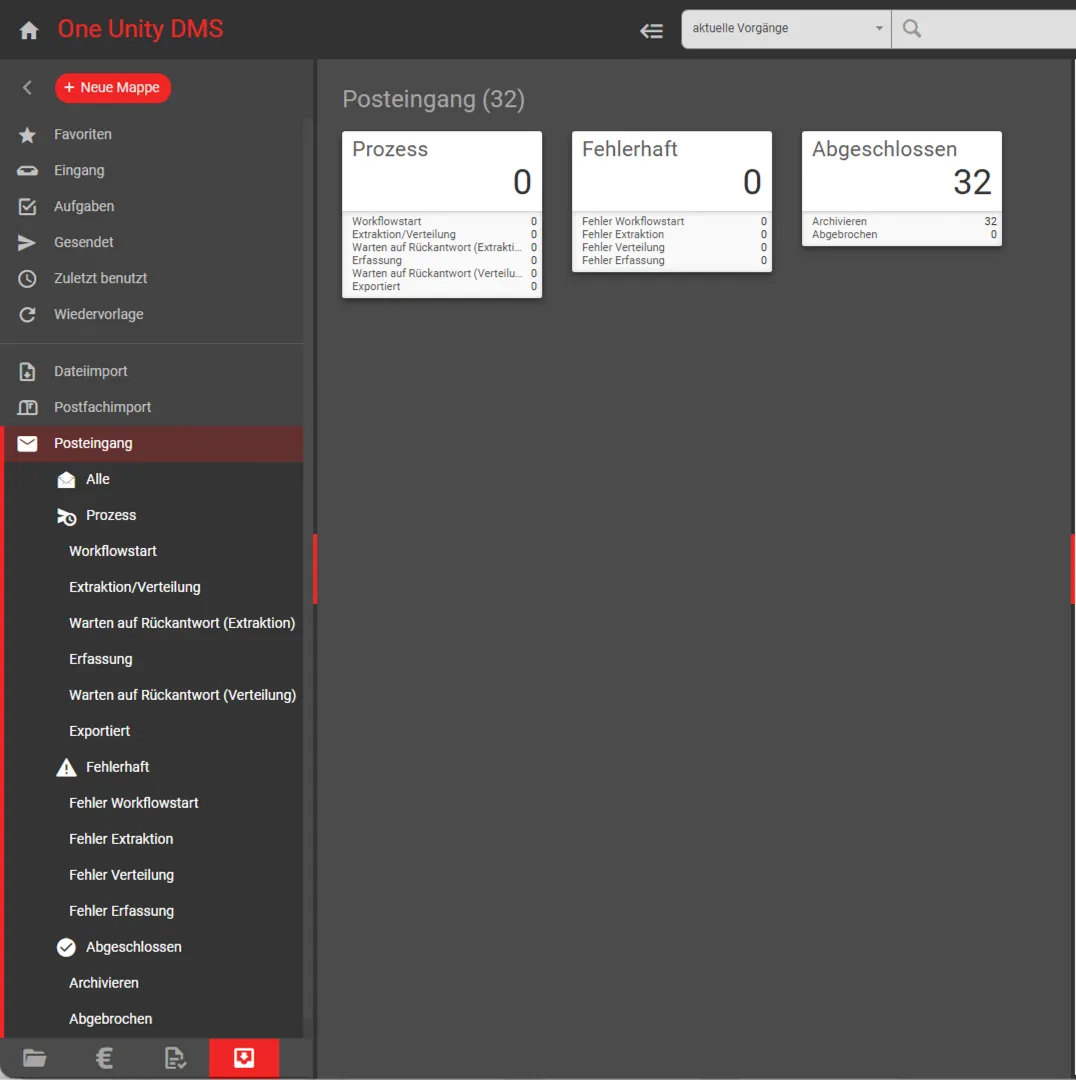
Task: Click the Posteingang envelope icon
Action: [28, 444]
